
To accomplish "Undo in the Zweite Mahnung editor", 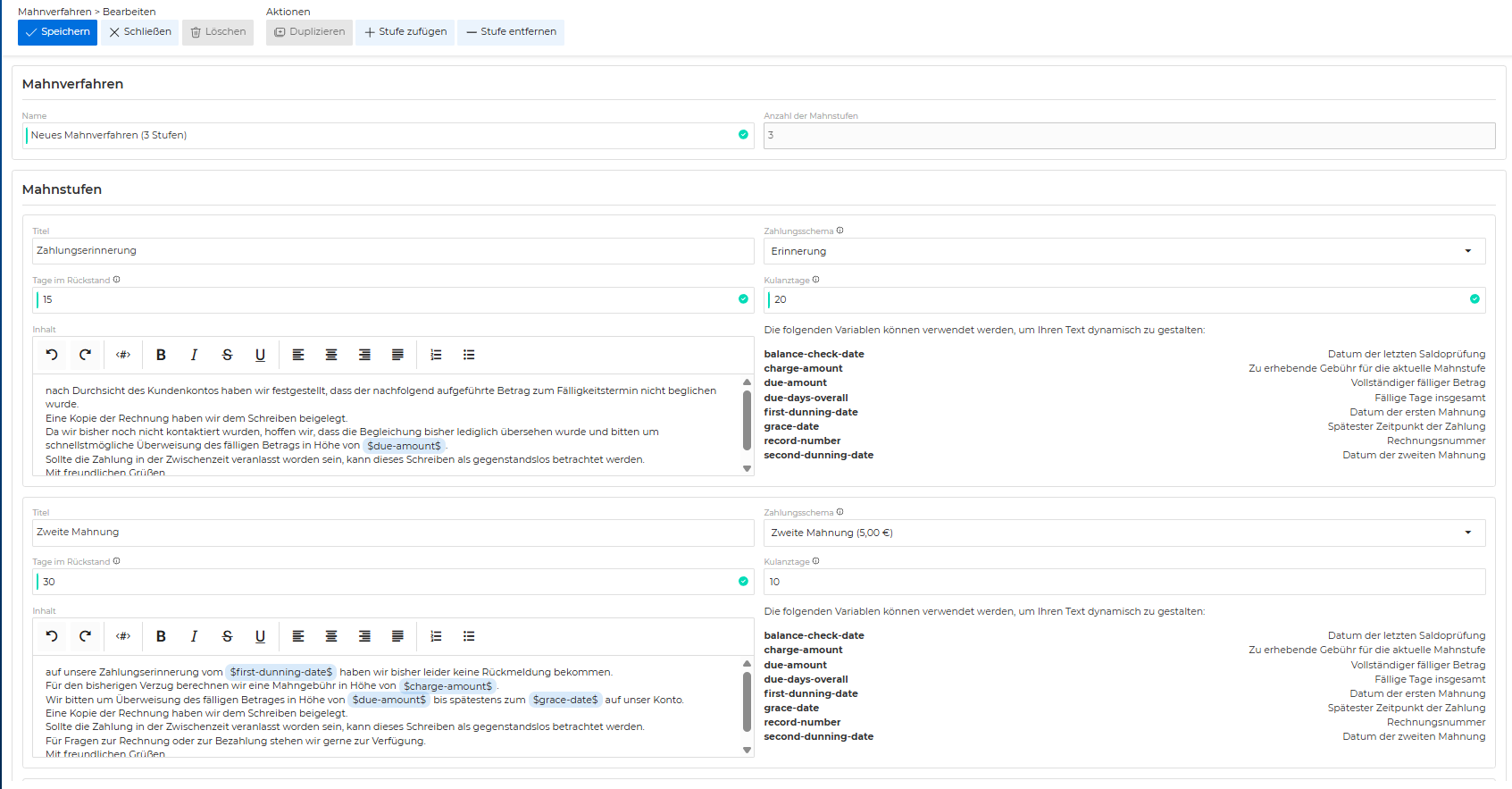I will (52, 636).
